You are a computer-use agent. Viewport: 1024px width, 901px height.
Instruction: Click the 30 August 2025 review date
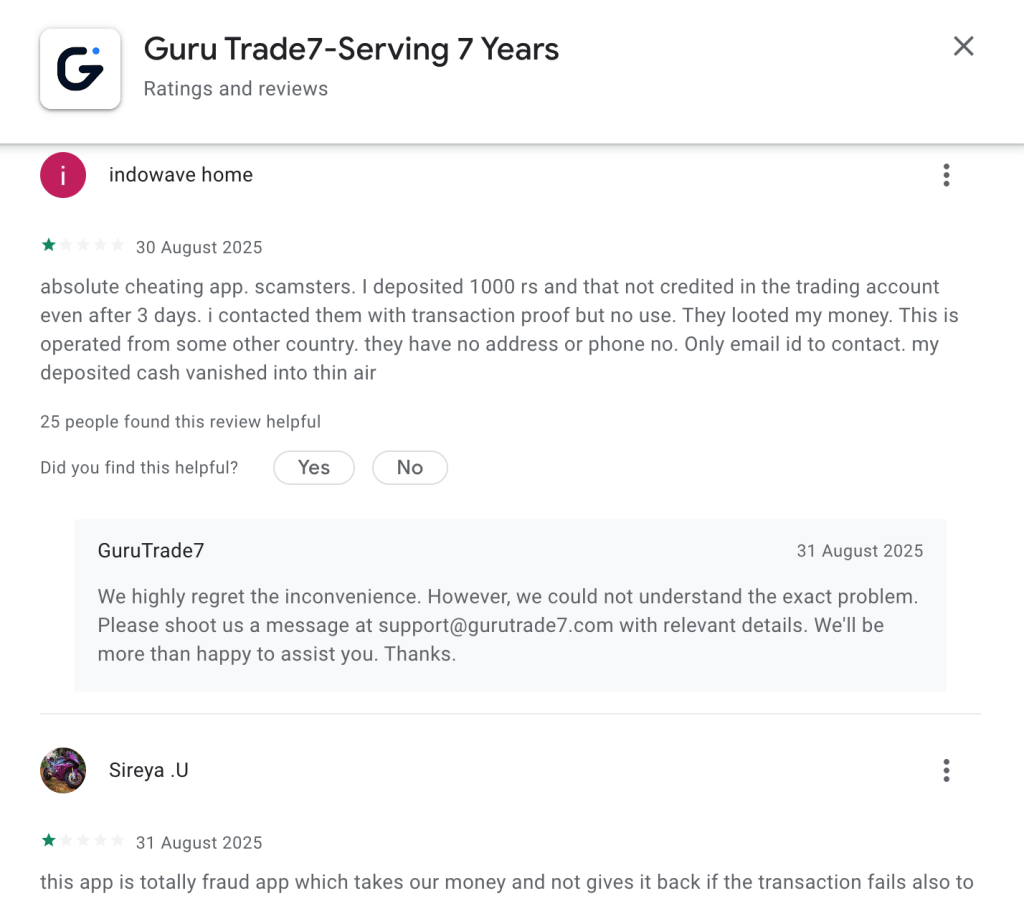tap(199, 248)
